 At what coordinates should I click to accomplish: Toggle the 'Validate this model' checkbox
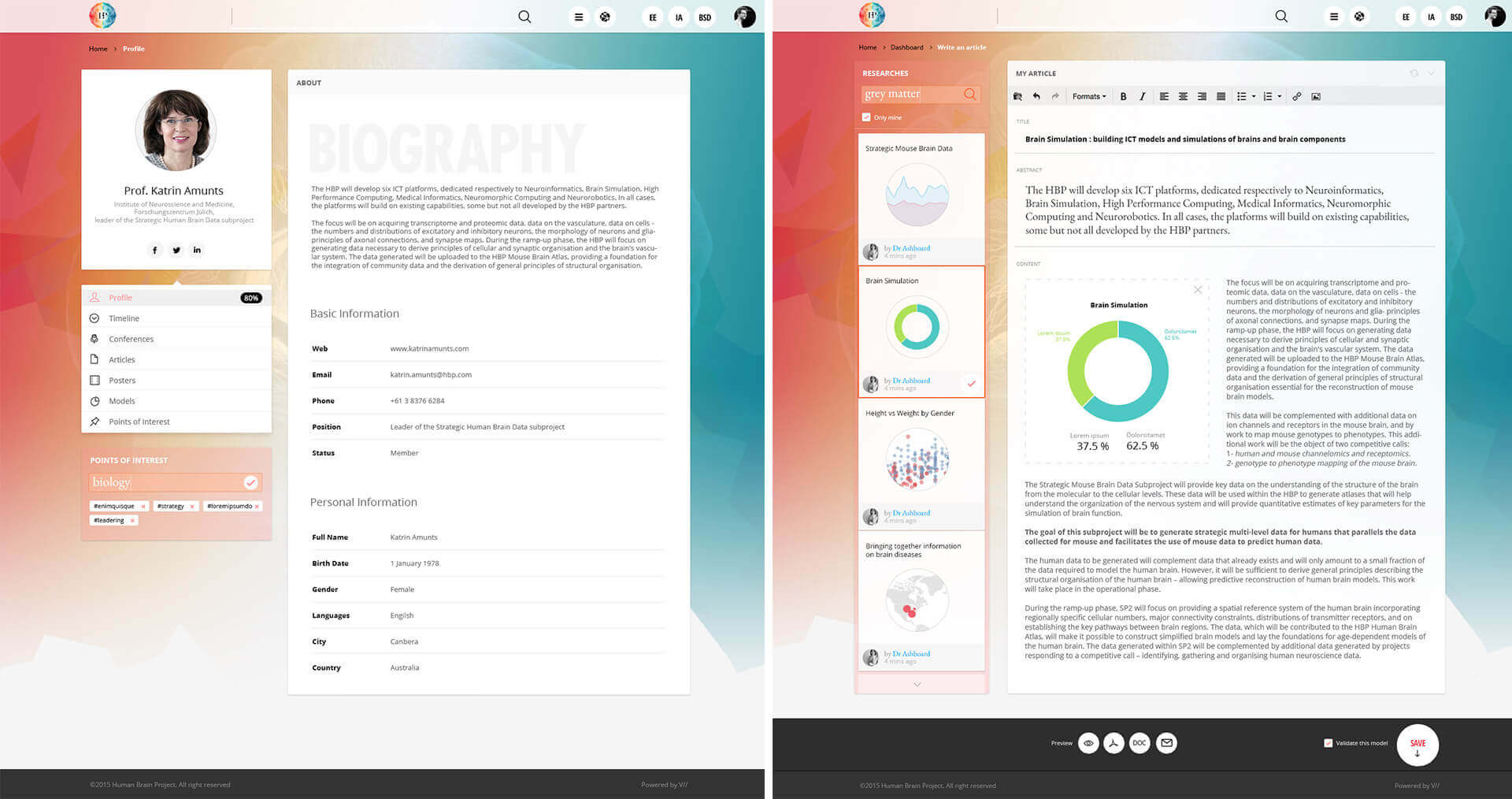pyautogui.click(x=1329, y=743)
